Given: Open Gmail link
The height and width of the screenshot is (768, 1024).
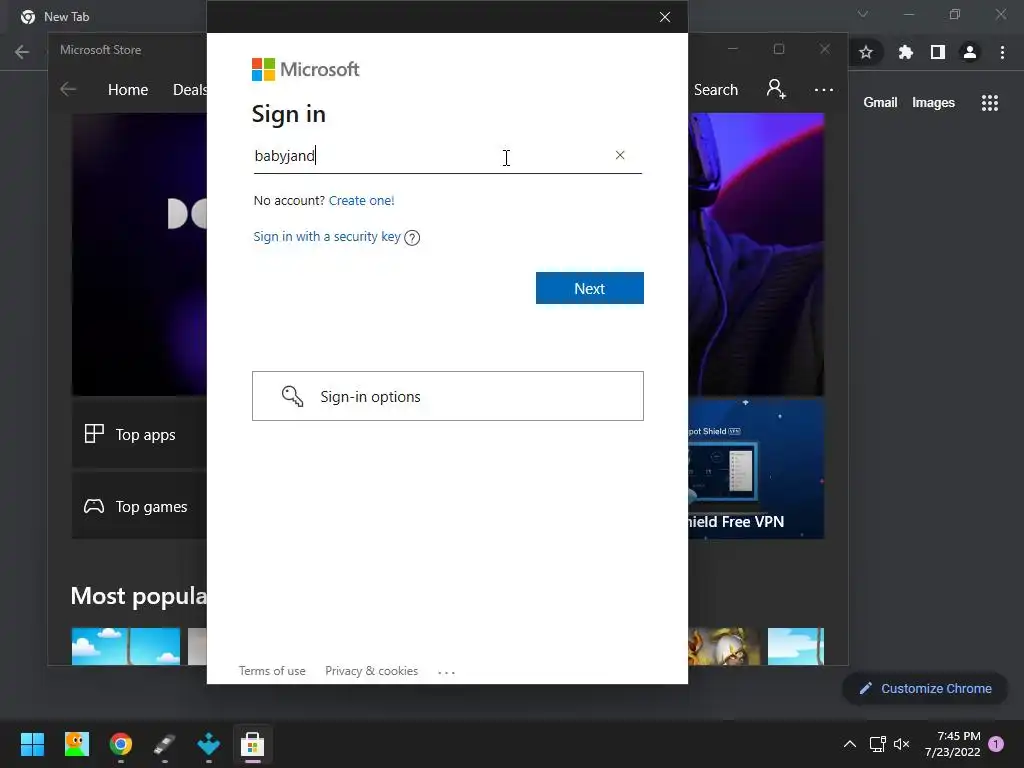Looking at the screenshot, I should 880,103.
